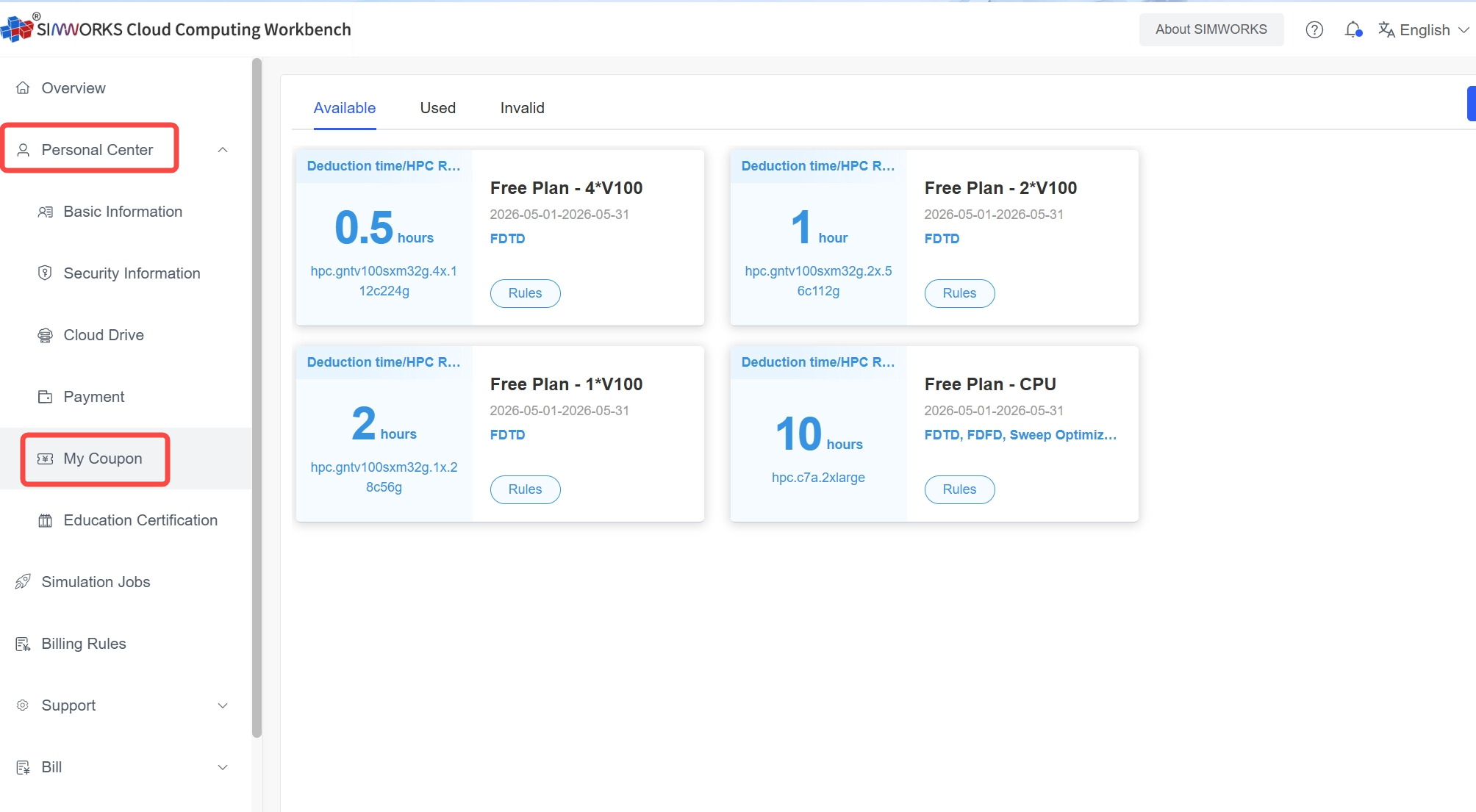Click the Education Certification icon

[x=45, y=520]
